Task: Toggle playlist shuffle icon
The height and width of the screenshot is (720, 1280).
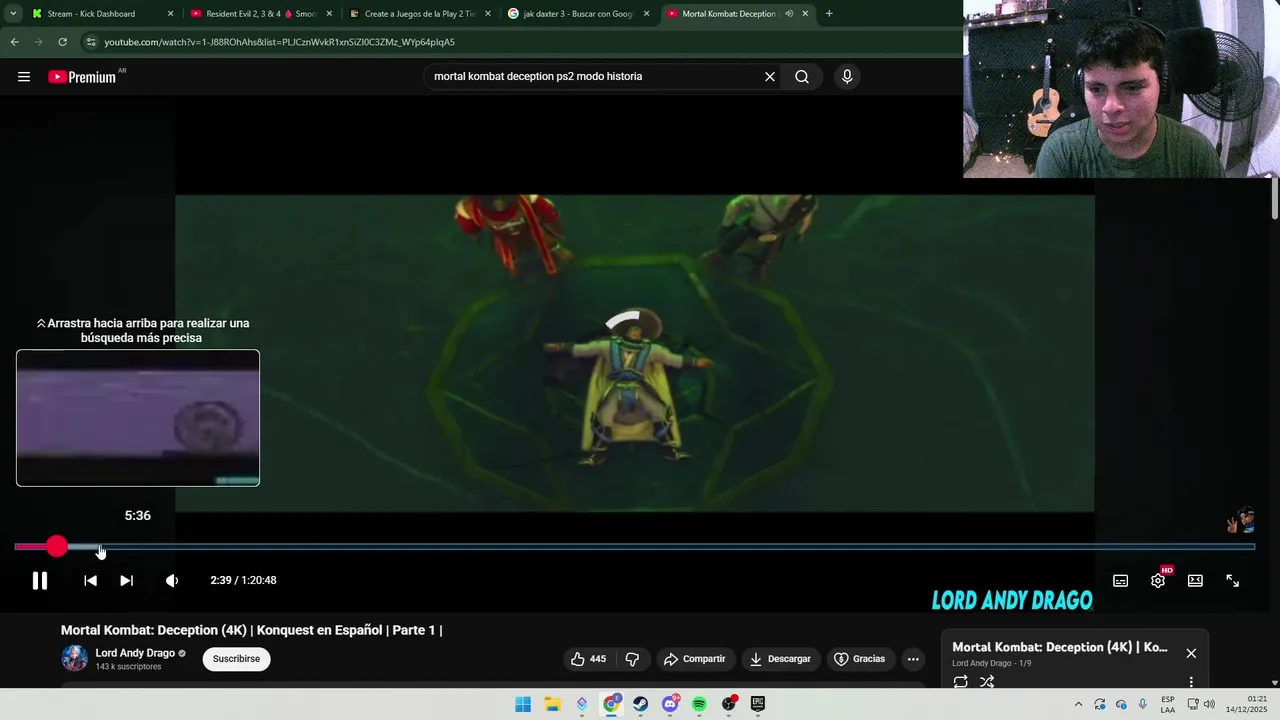Action: 987,682
